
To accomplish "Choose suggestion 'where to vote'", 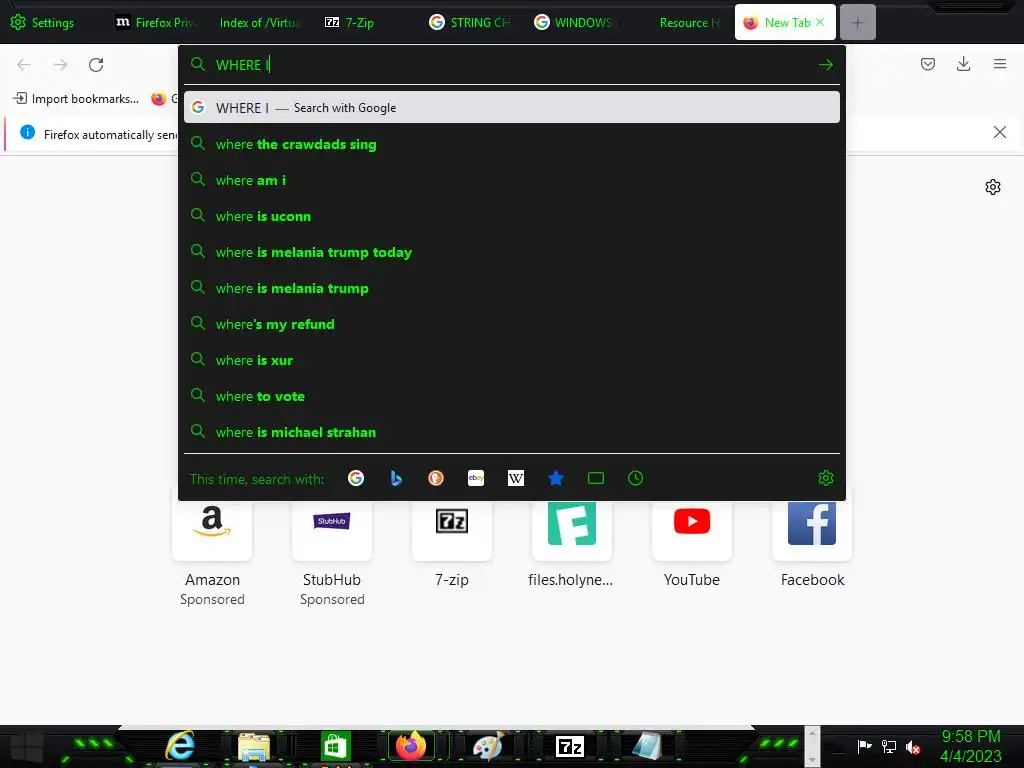I will (511, 396).
